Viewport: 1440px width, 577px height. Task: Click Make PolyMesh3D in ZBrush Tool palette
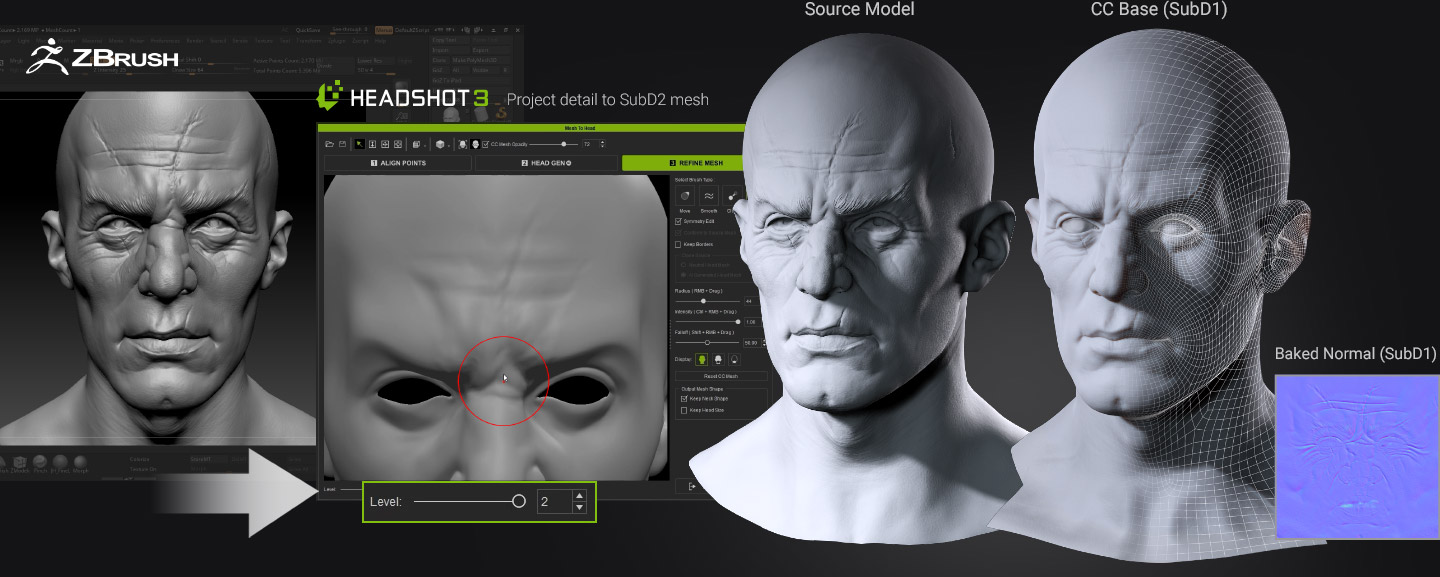coord(480,60)
